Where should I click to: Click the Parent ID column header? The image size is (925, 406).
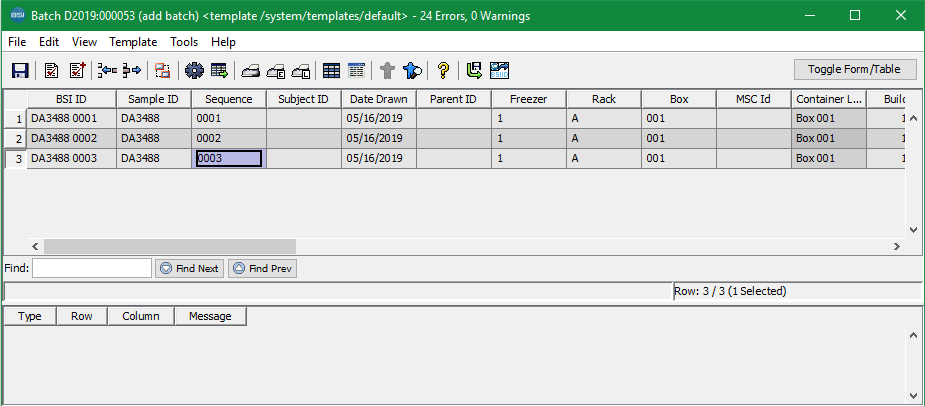[x=453, y=99]
